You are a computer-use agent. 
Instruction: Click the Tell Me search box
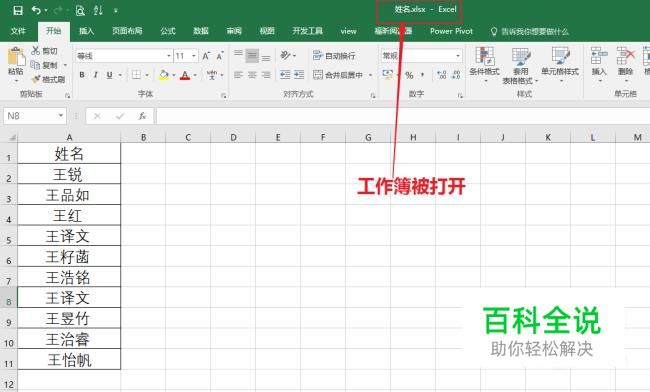[530, 31]
